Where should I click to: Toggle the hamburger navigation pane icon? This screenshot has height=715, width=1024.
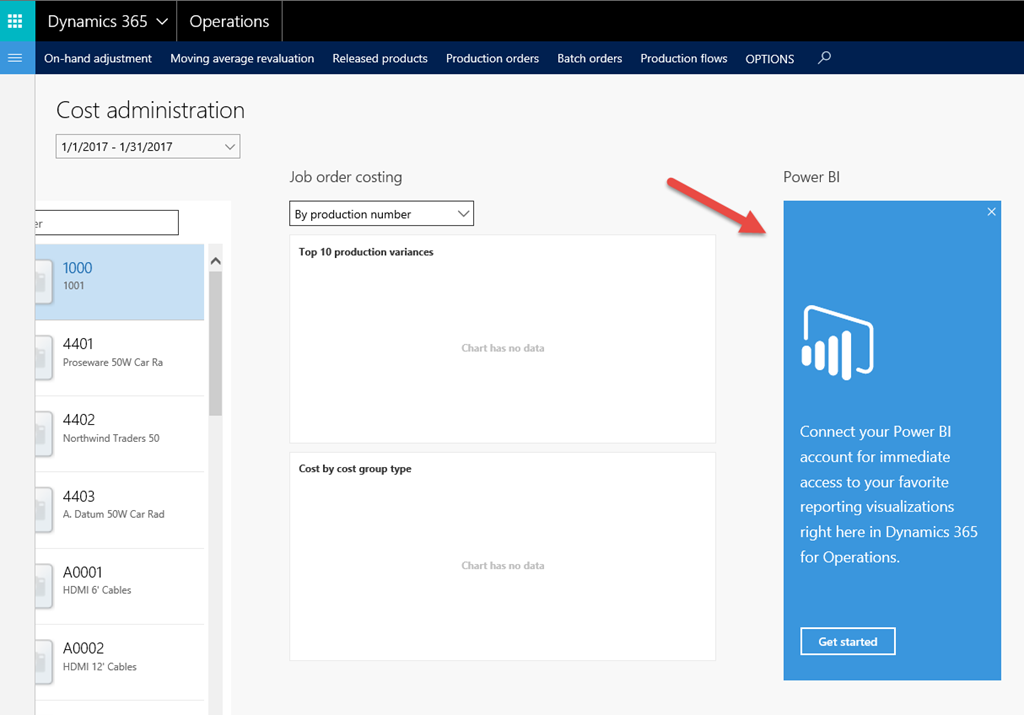click(x=15, y=58)
